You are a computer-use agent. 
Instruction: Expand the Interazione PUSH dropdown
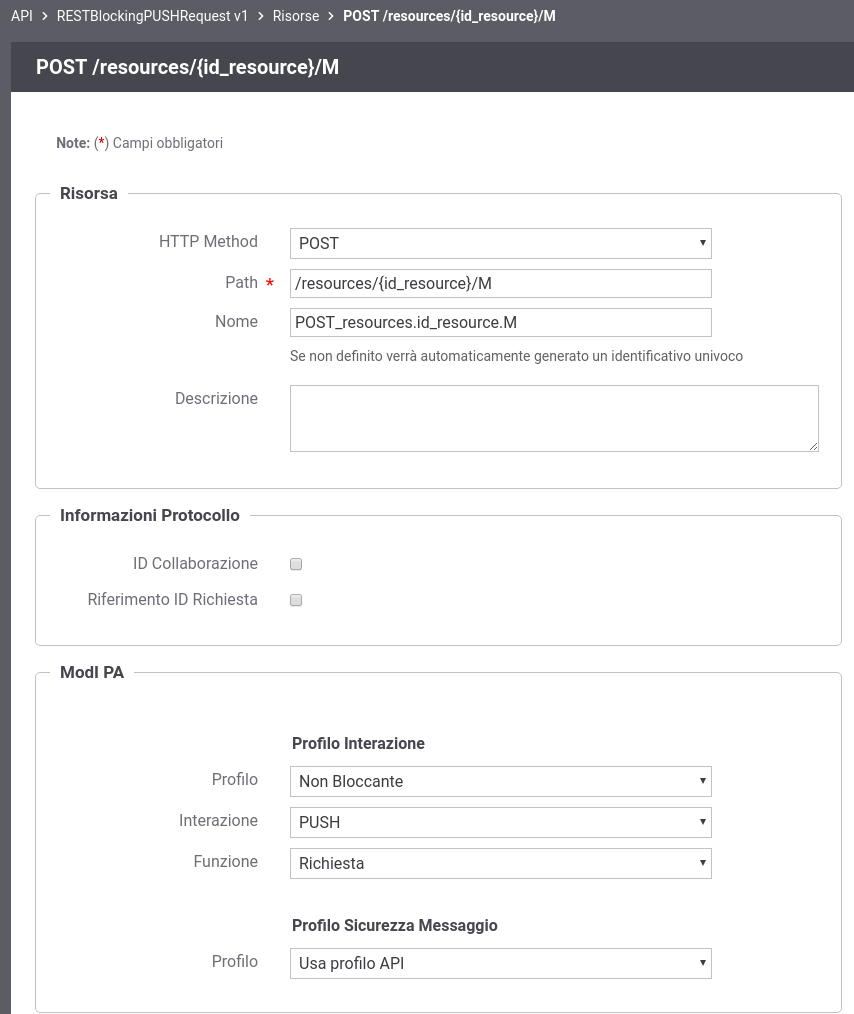[x=500, y=822]
